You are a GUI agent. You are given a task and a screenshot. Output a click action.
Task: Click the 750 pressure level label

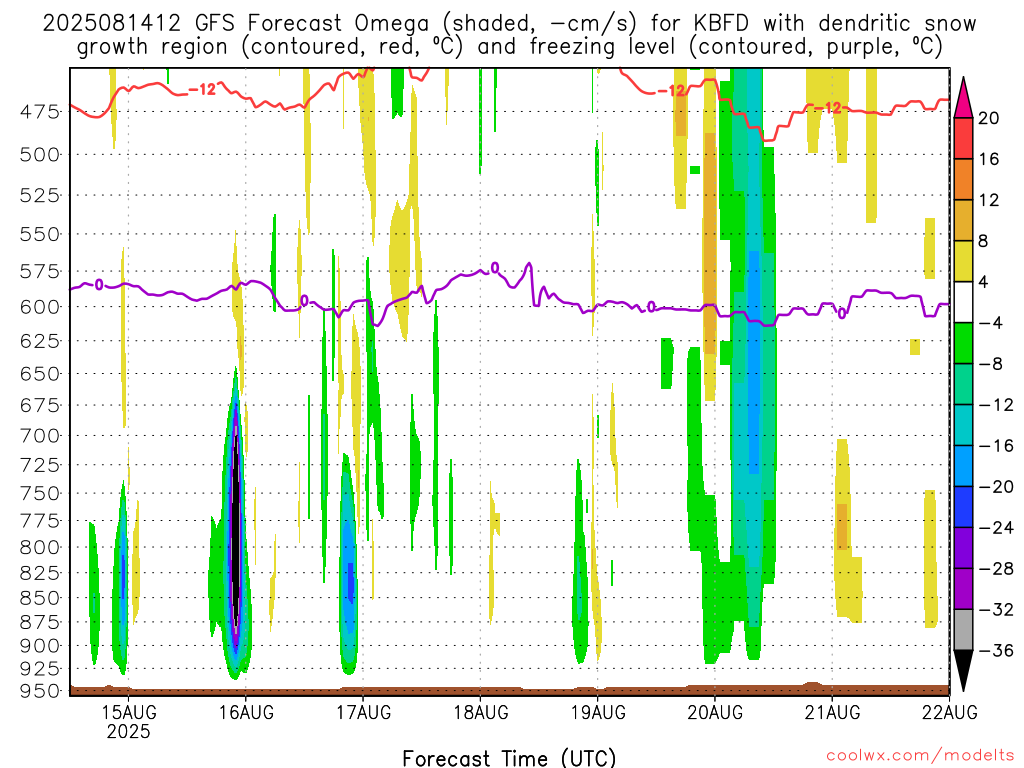point(39,494)
